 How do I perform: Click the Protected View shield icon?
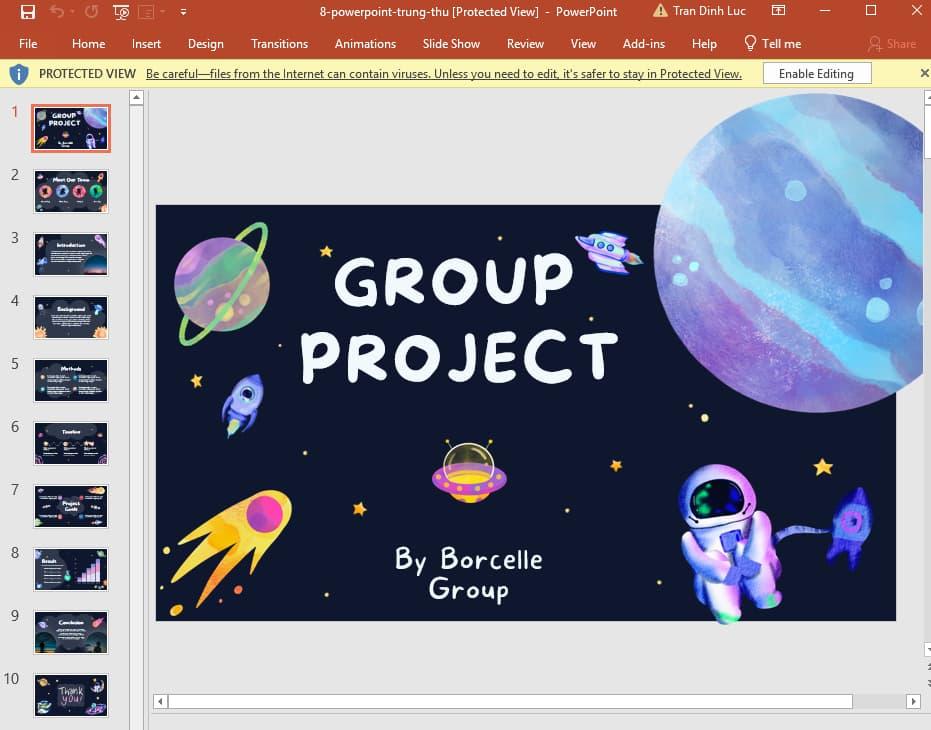click(19, 74)
